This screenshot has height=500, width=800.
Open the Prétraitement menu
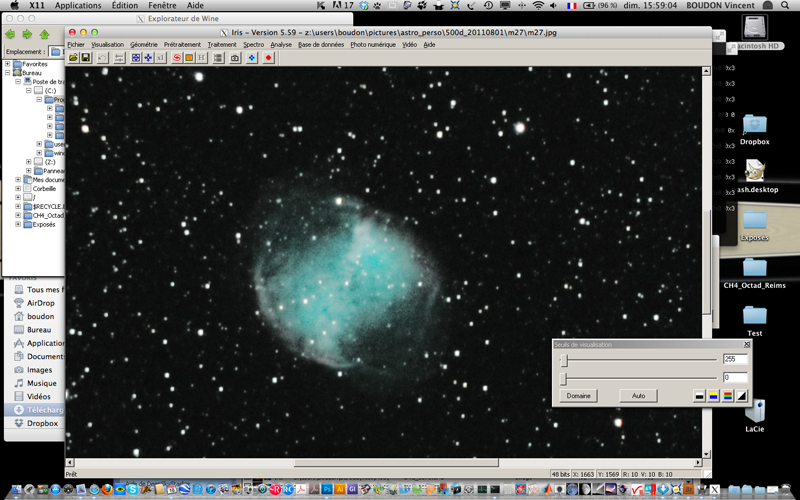click(x=182, y=45)
